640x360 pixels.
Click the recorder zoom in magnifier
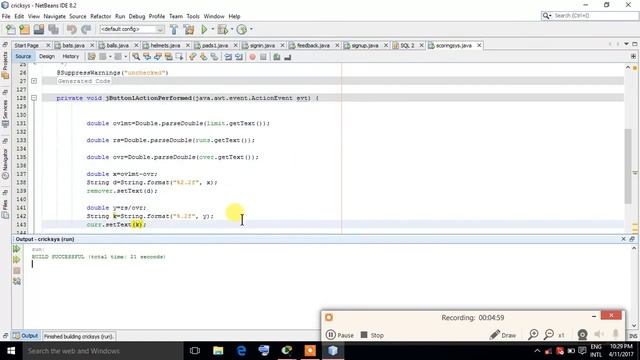533,335
